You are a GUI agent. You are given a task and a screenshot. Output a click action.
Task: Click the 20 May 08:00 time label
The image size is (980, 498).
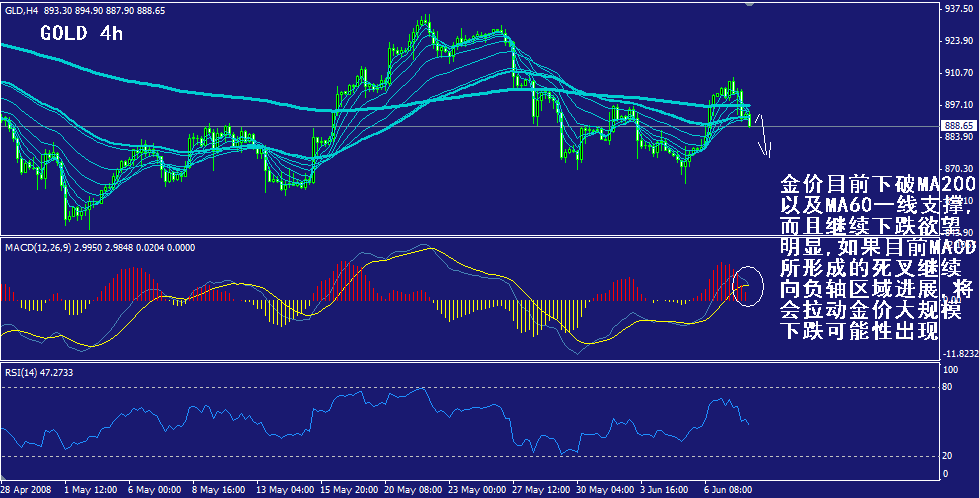412,489
